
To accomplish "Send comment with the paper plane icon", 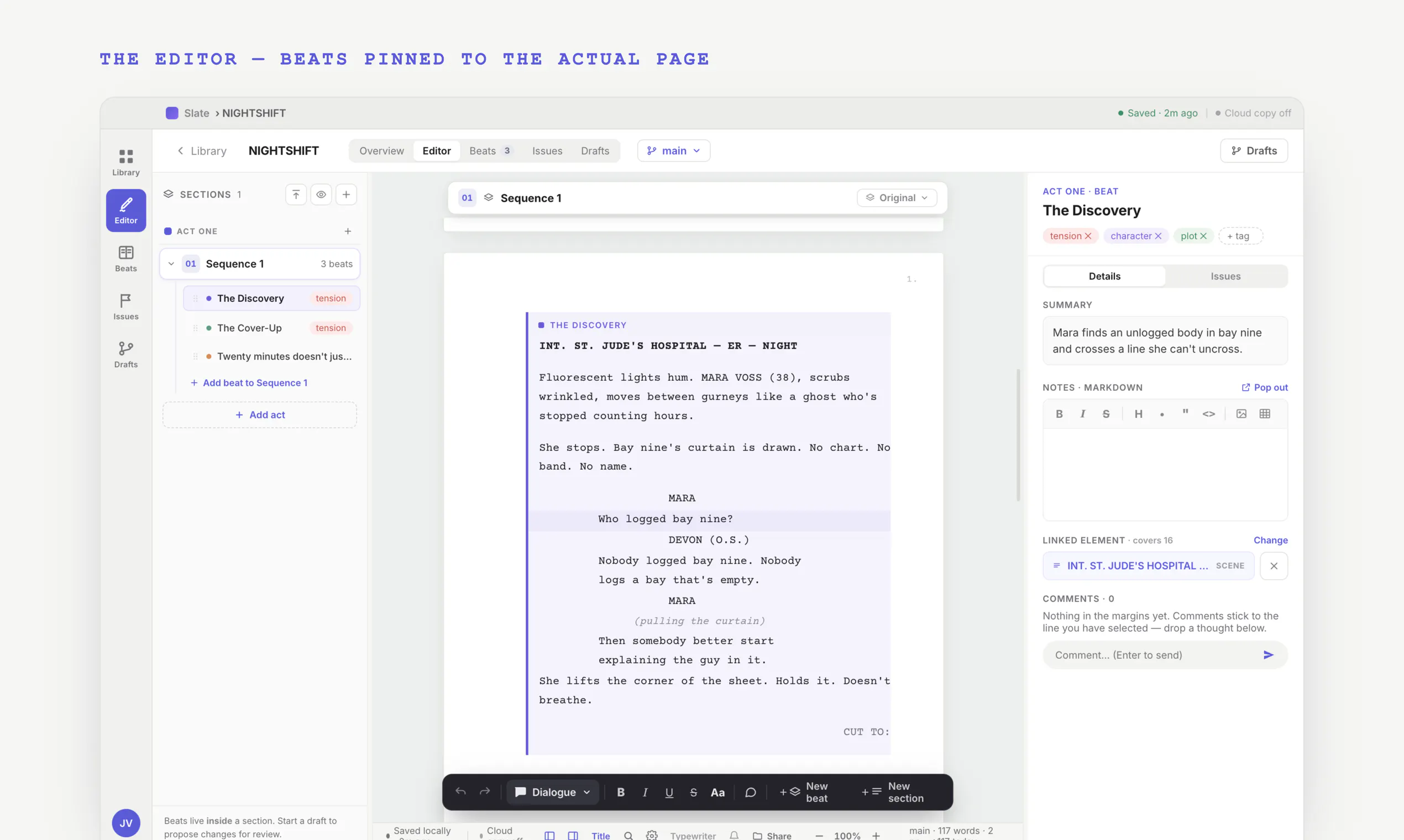I will (x=1268, y=655).
